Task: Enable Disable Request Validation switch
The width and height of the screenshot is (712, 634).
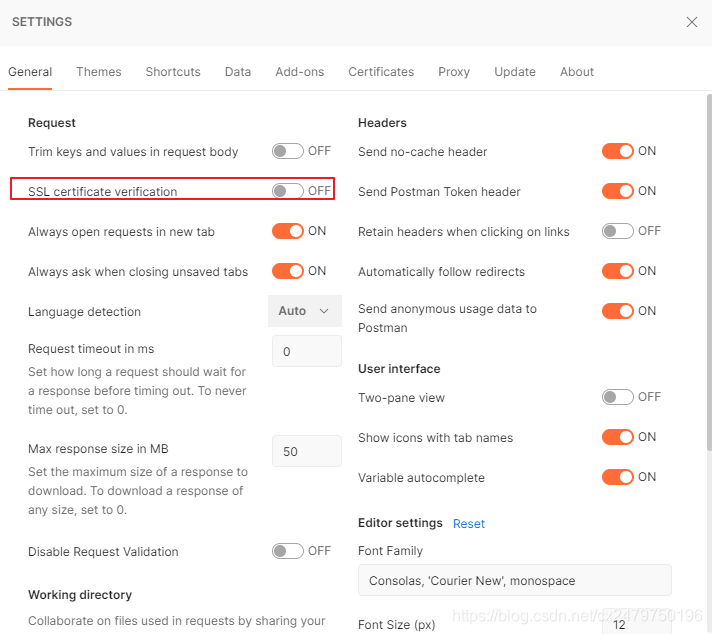Action: pos(288,551)
